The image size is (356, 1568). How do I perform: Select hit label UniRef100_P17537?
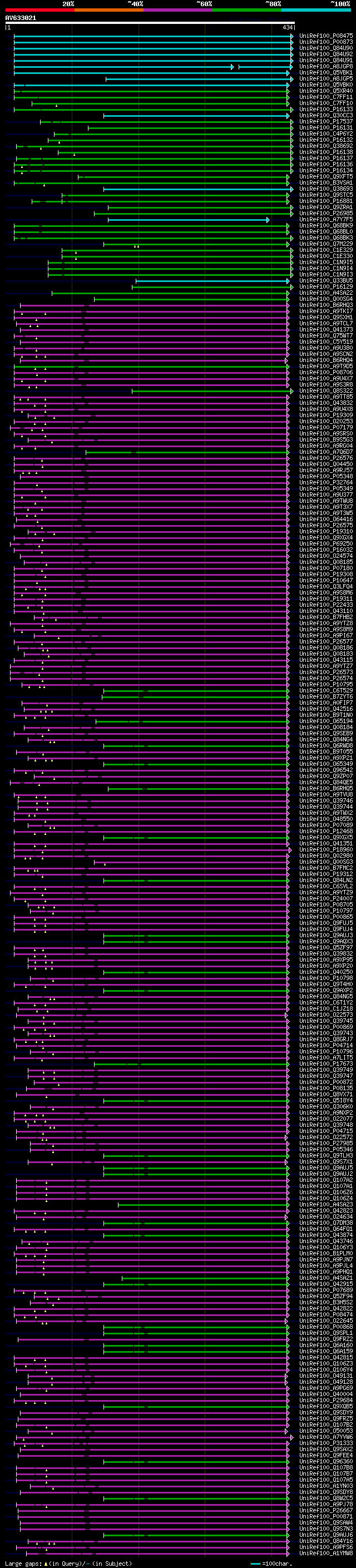click(325, 122)
